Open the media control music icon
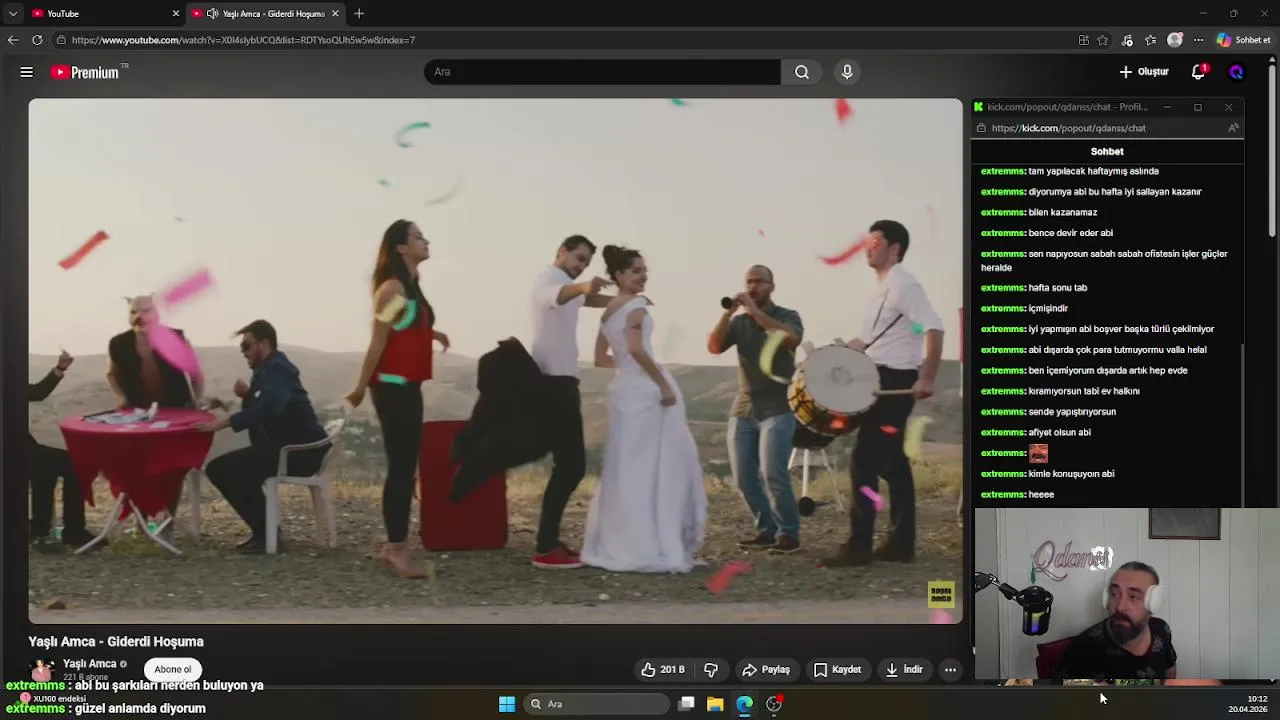Viewport: 1280px width, 720px height. (1127, 40)
